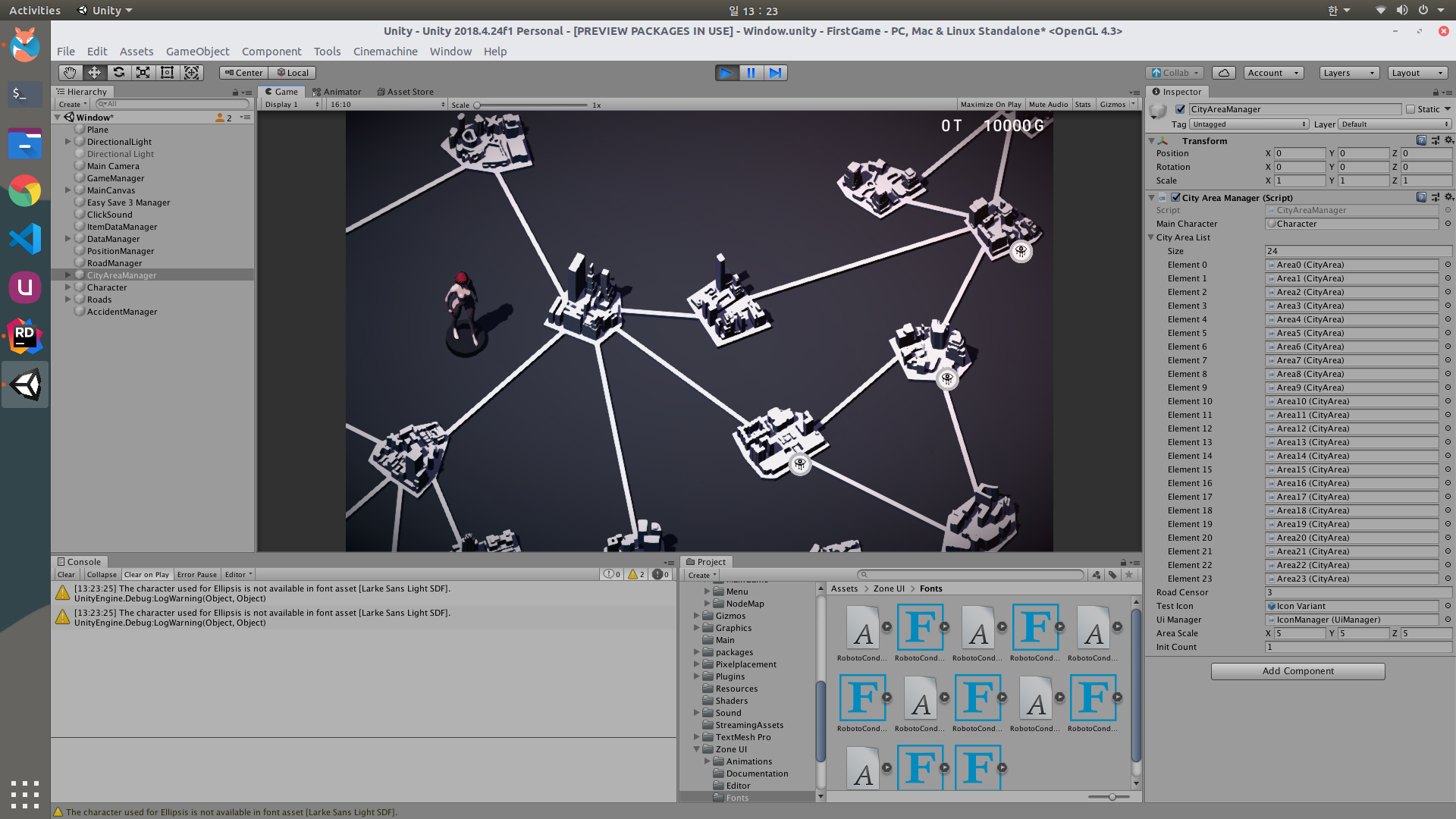Viewport: 1456px width, 819px height.
Task: Open the 16:10 aspect ratio dropdown
Action: click(388, 105)
